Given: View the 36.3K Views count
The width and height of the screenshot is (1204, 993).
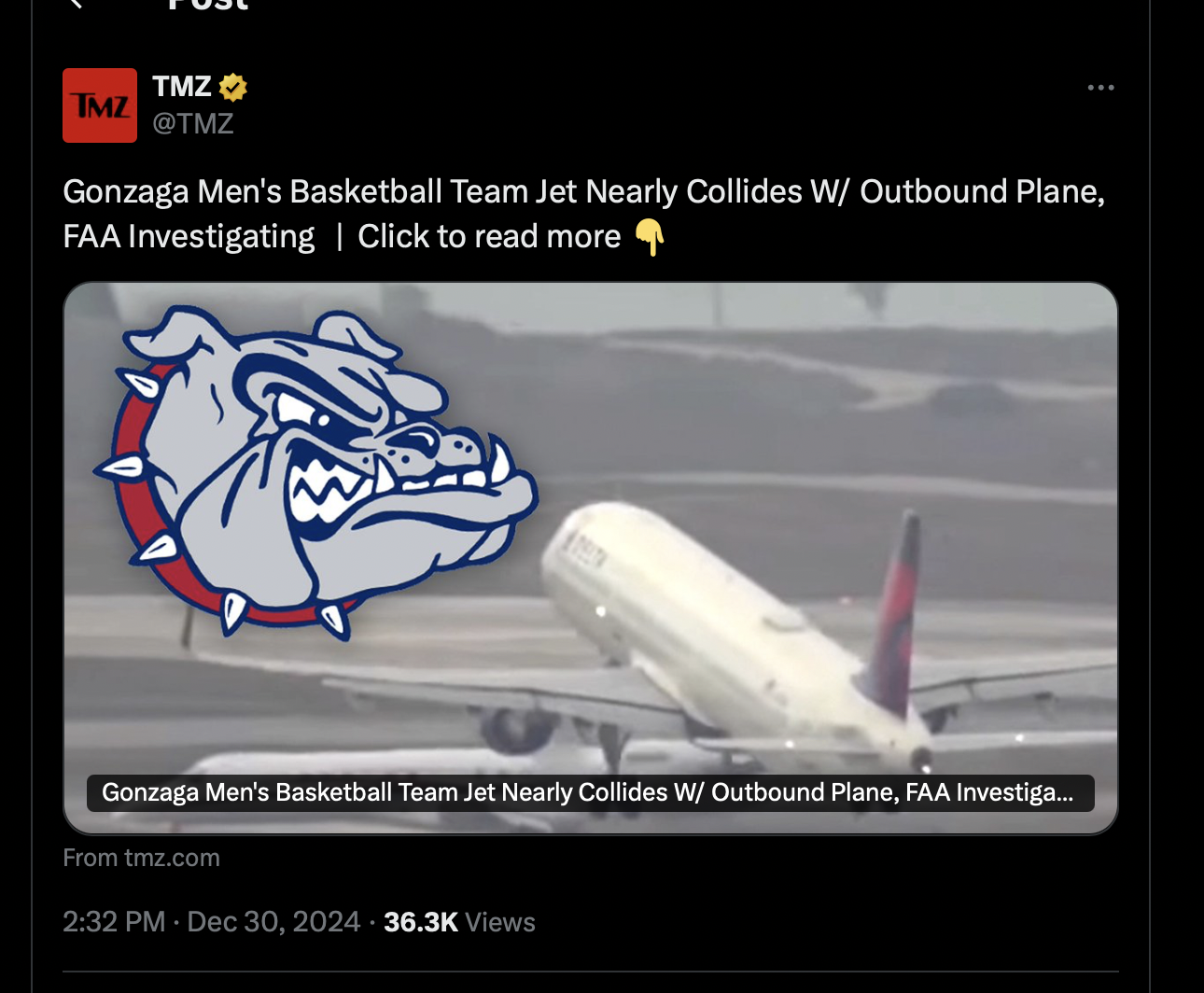Looking at the screenshot, I should [459, 922].
